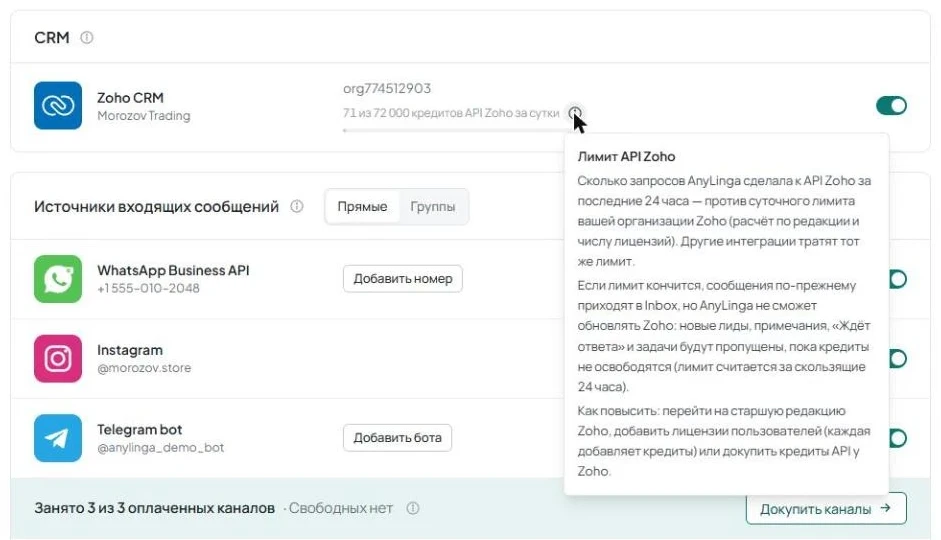This screenshot has width=941, height=540.
Task: Click the +1 555-010-2048 phone number
Action: click(148, 289)
